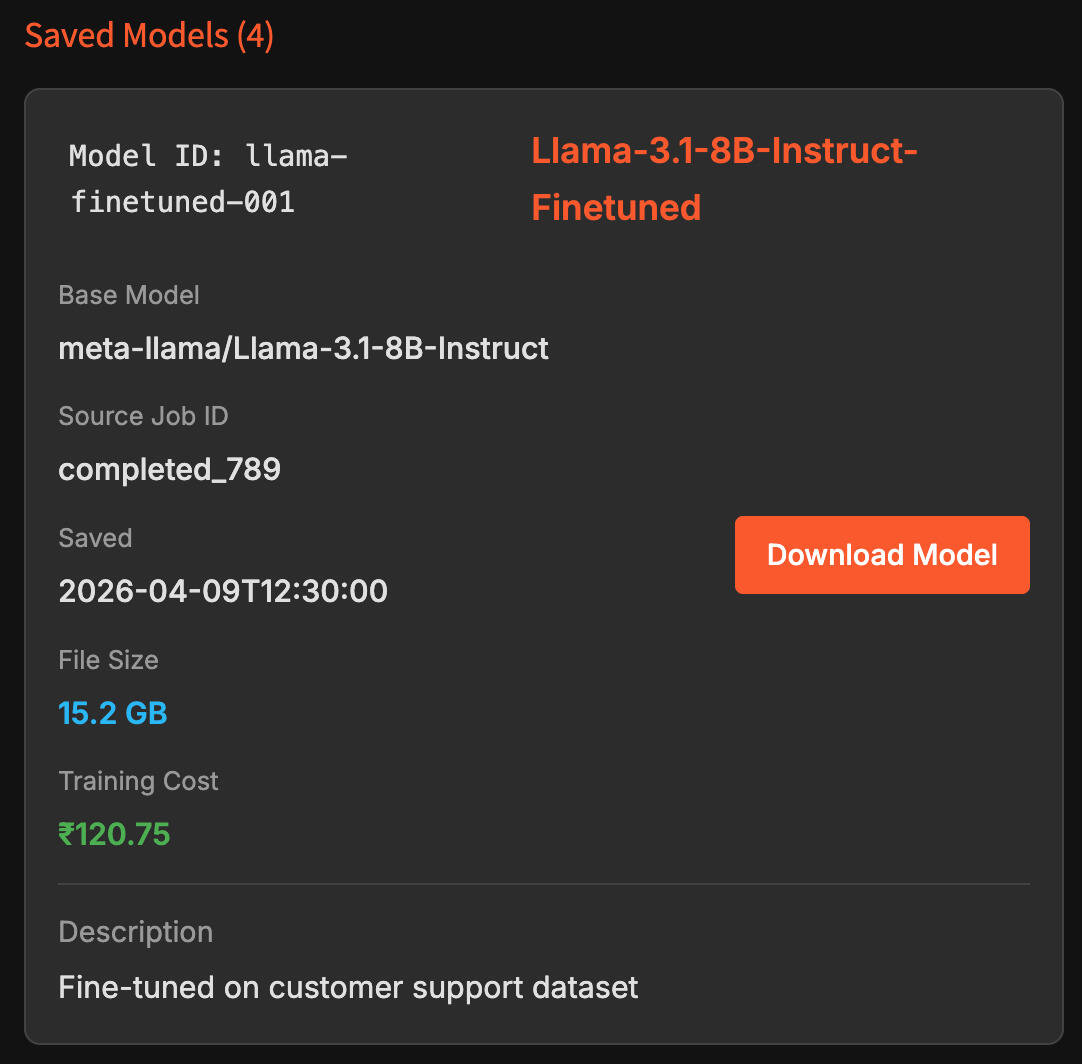Select the meta-llama/Llama-3.1-8B-Instruct base model value
The height and width of the screenshot is (1064, 1082).
(x=304, y=348)
